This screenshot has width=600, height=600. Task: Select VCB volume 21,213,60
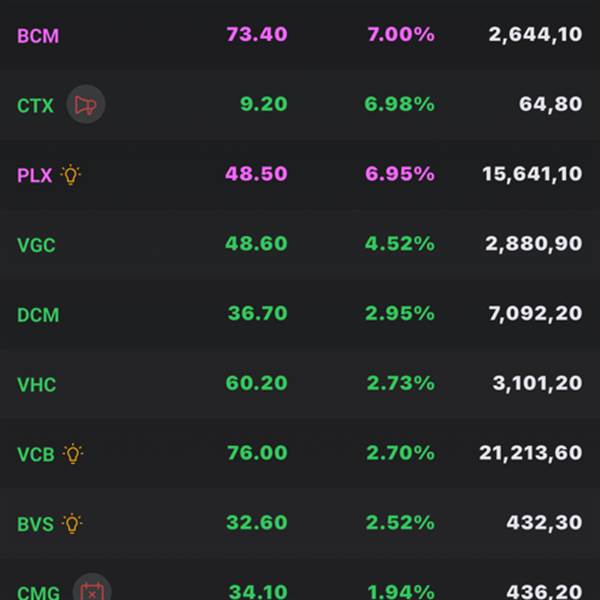tap(530, 454)
